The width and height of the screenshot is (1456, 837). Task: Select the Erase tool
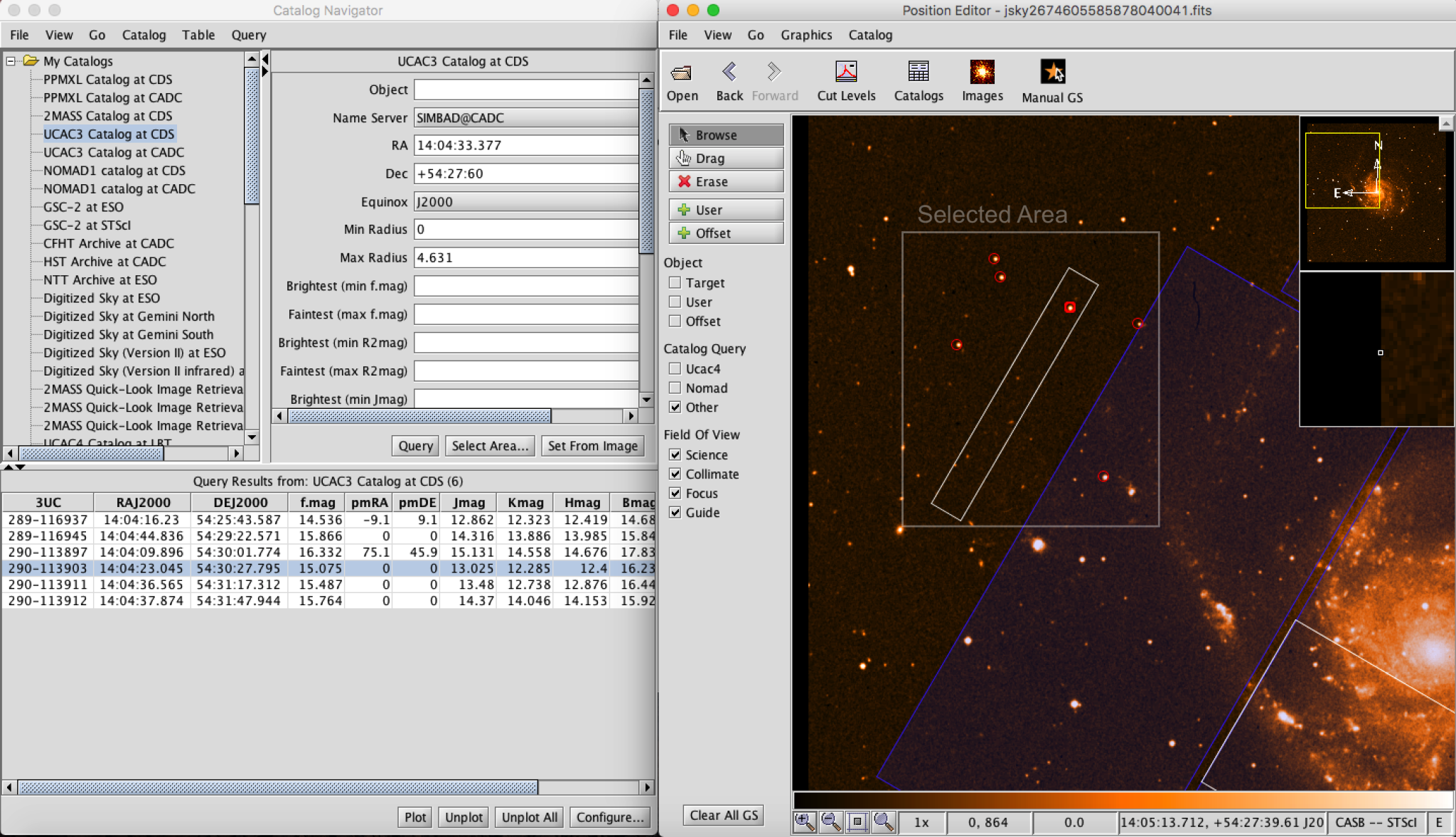(726, 181)
